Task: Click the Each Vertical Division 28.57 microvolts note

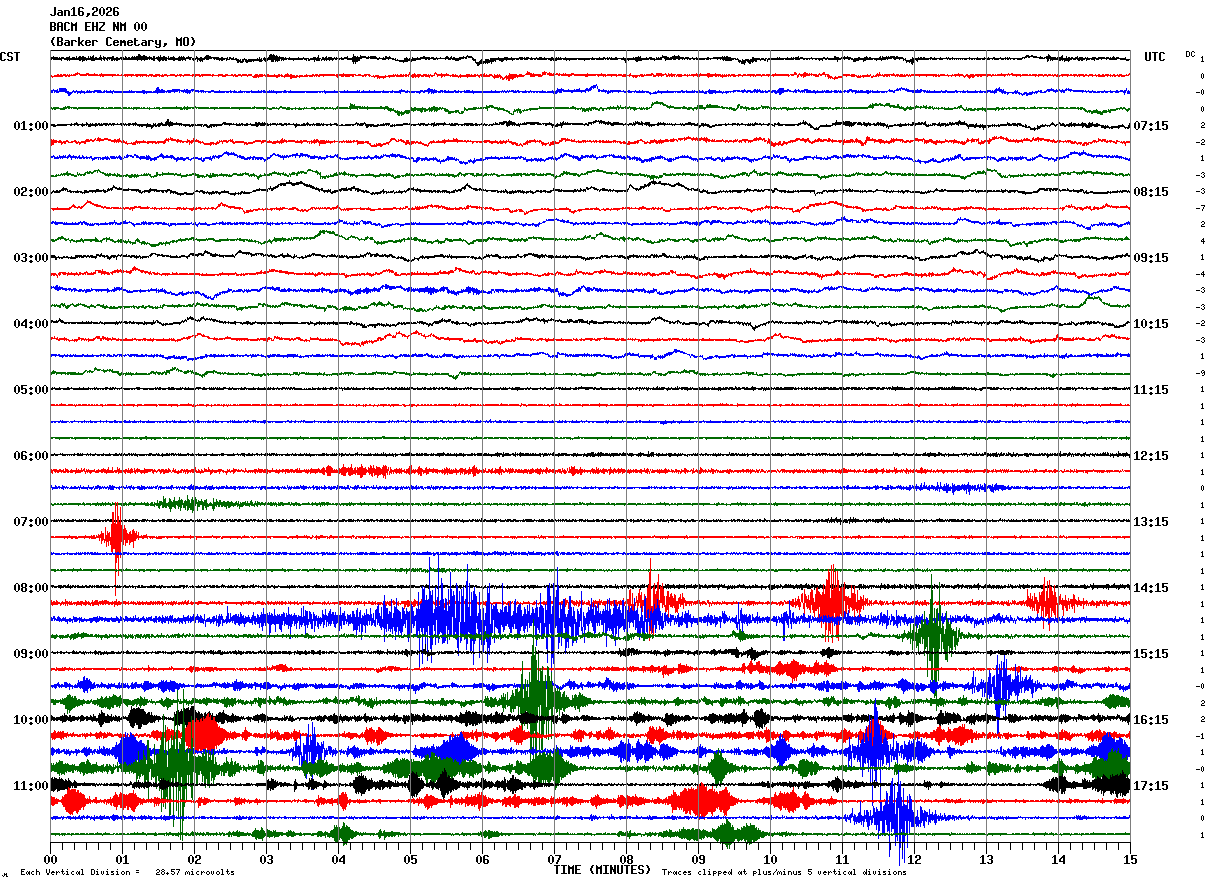Action: tap(127, 873)
